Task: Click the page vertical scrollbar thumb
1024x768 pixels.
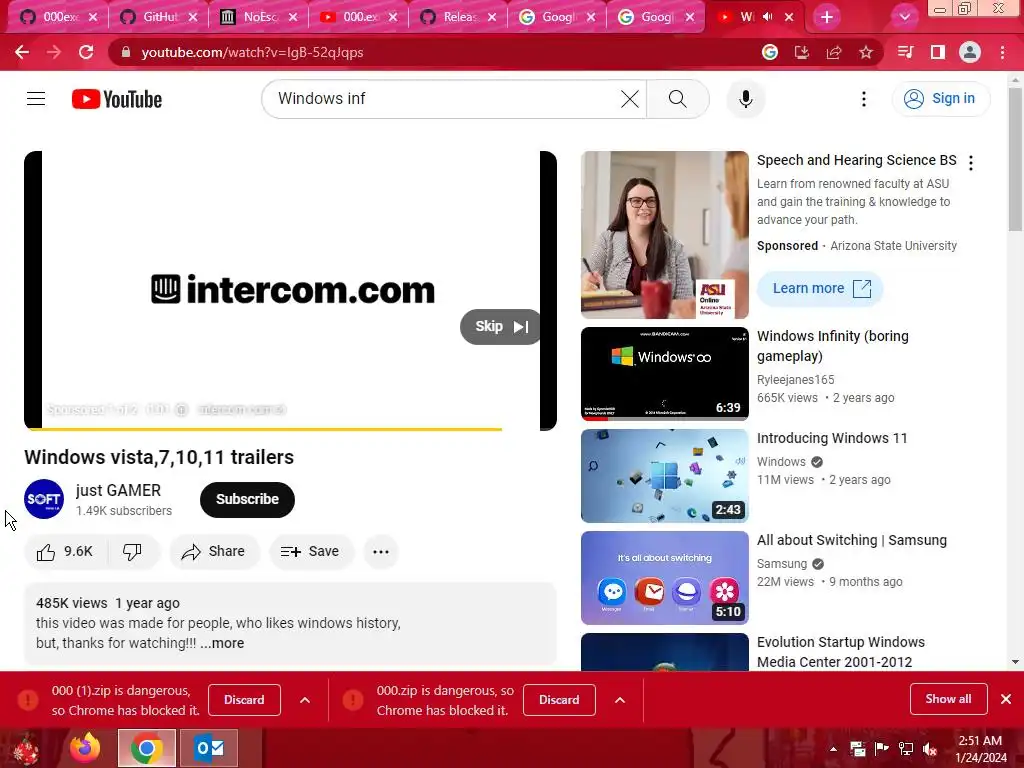Action: (x=1015, y=159)
